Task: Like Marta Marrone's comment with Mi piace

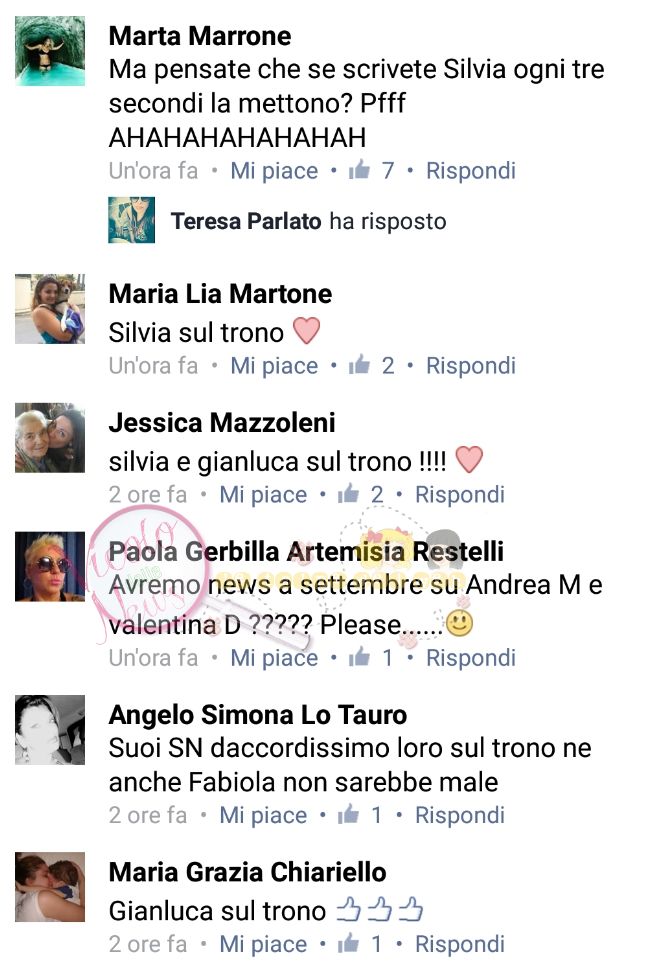Action: pos(274,171)
